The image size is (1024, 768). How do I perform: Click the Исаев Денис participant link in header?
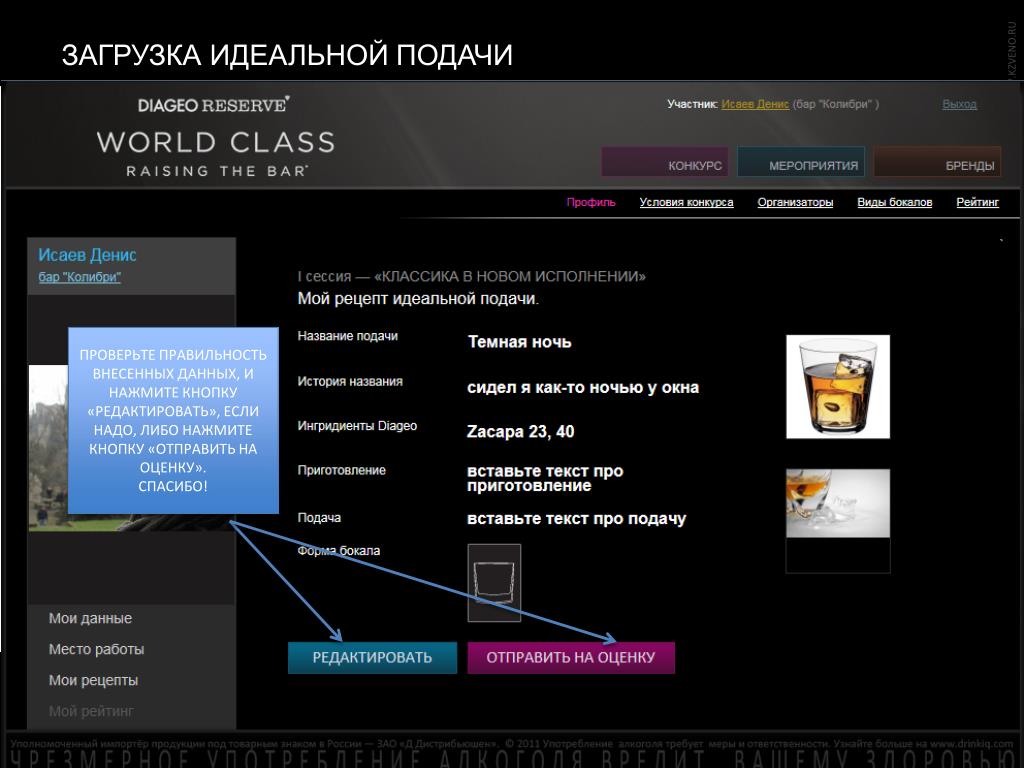pos(755,104)
